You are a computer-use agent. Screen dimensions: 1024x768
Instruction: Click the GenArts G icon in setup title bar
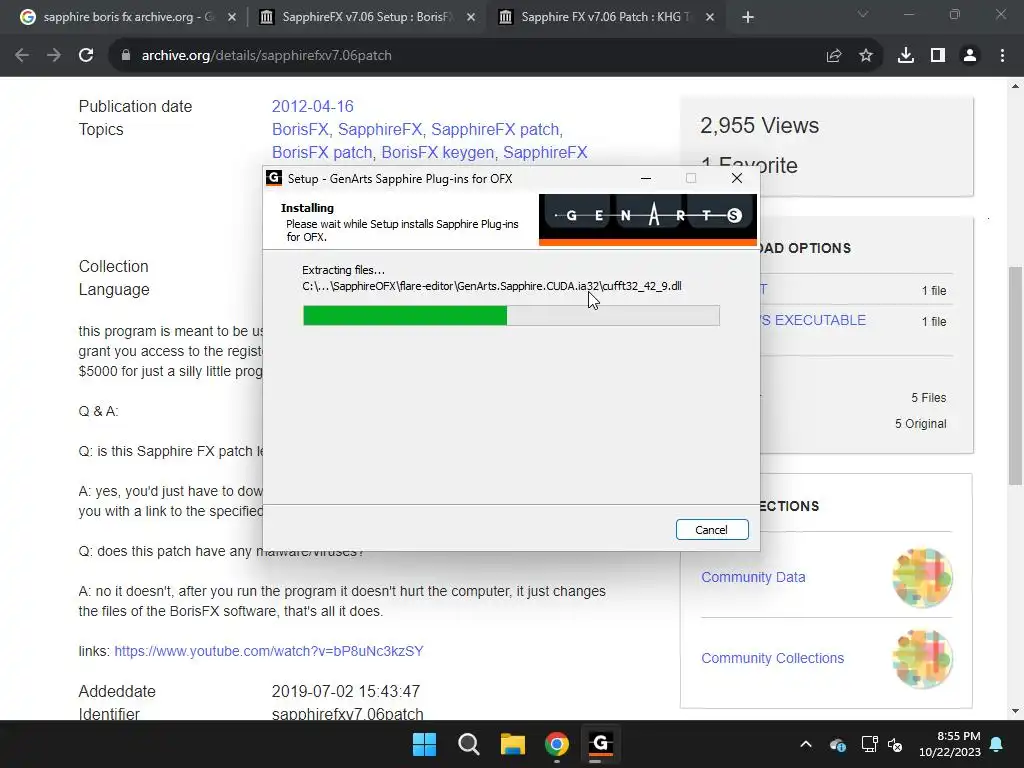coord(274,178)
